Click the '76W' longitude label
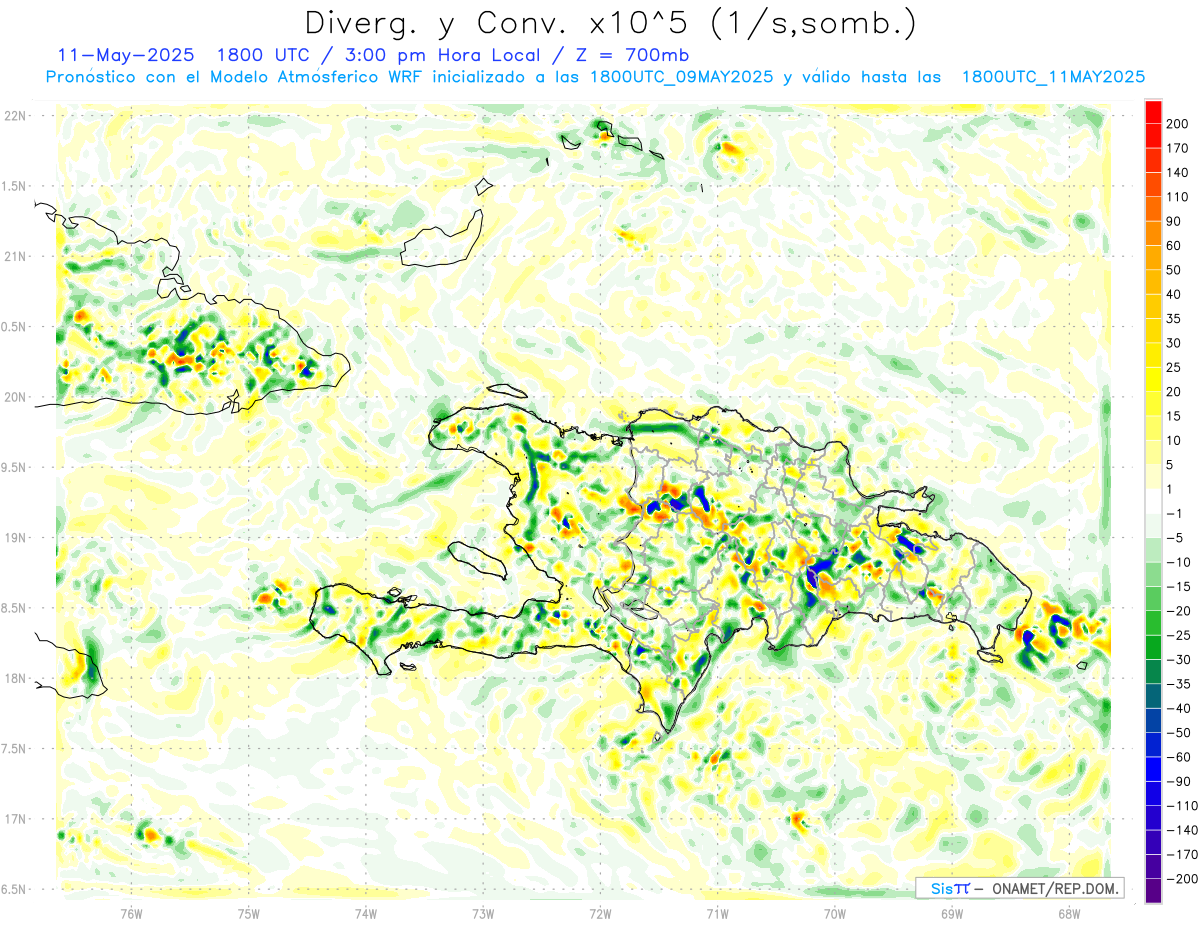Image resolution: width=1200 pixels, height=927 pixels. tap(131, 912)
